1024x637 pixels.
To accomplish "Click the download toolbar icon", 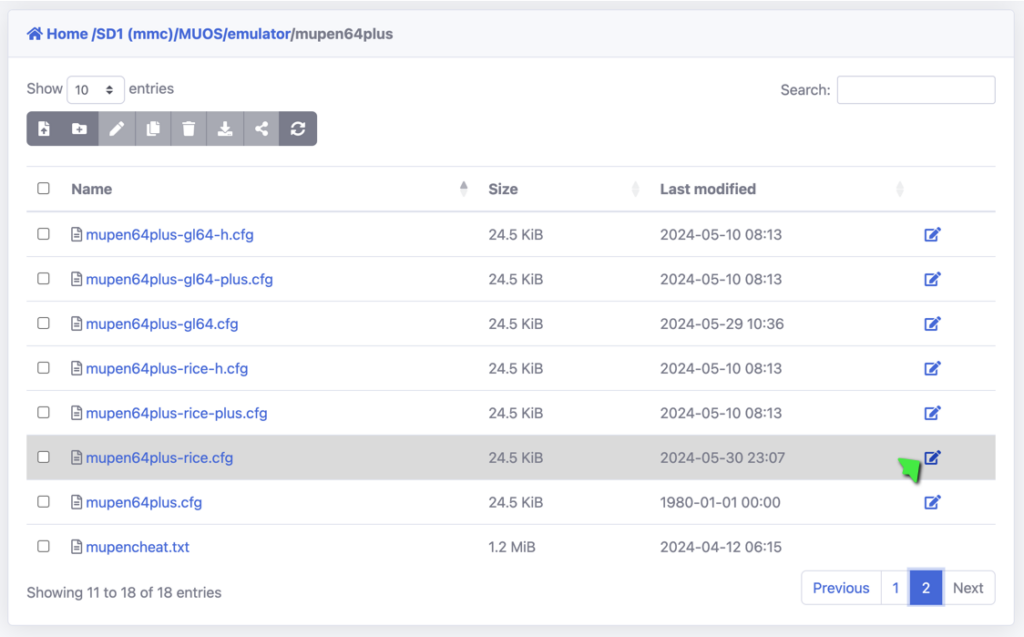I will 225,129.
